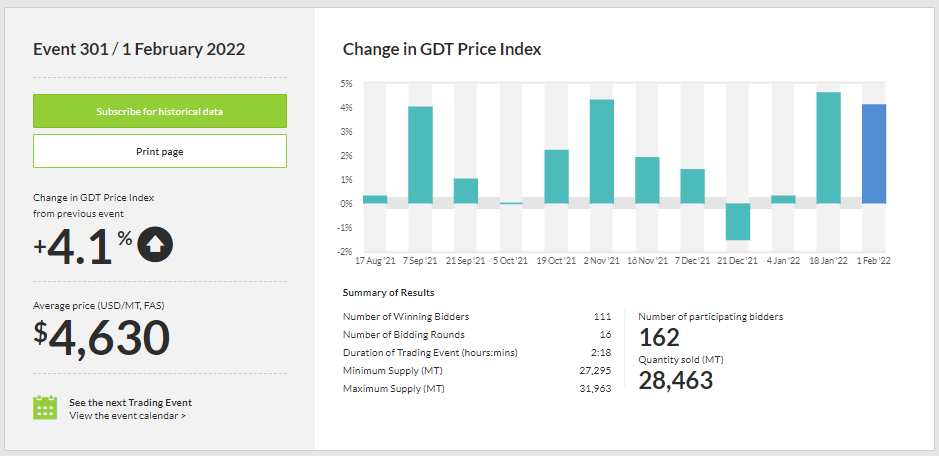Screen dimensions: 939x456
Task: Click the $4,630 average price figure
Action: click(101, 338)
